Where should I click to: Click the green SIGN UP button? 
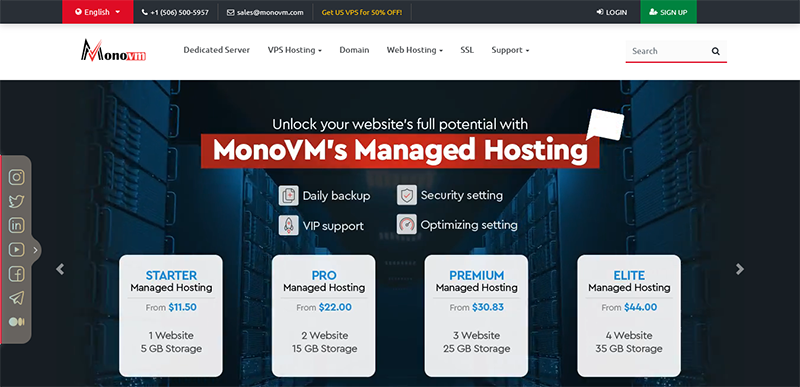(668, 12)
